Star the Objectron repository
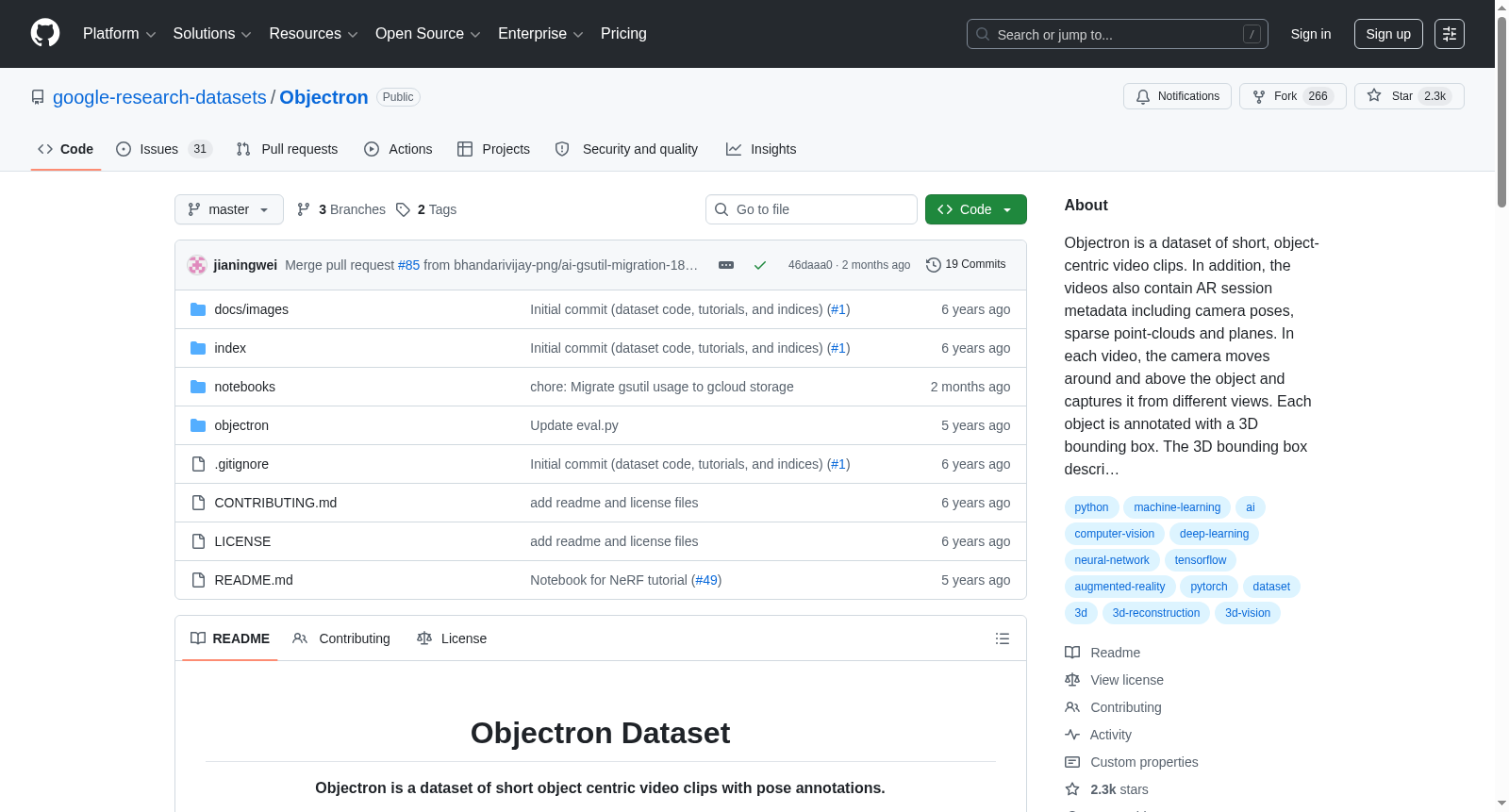Image resolution: width=1509 pixels, height=812 pixels. (x=1409, y=96)
